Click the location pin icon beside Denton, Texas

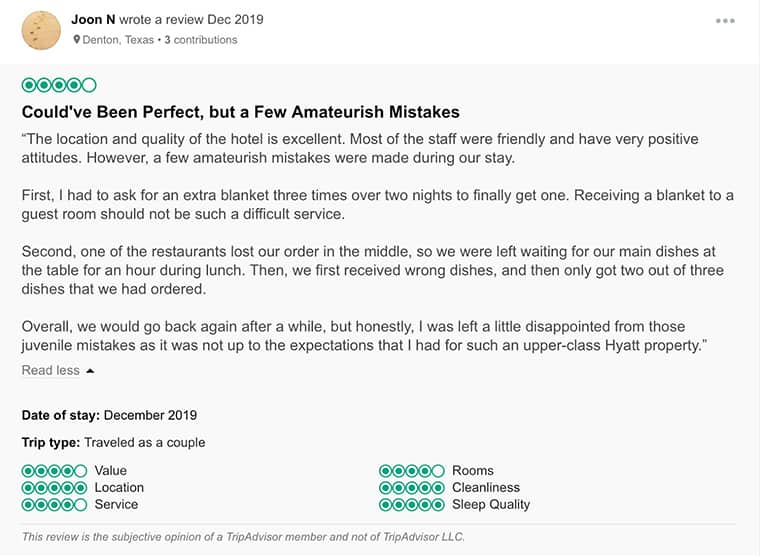tap(77, 40)
